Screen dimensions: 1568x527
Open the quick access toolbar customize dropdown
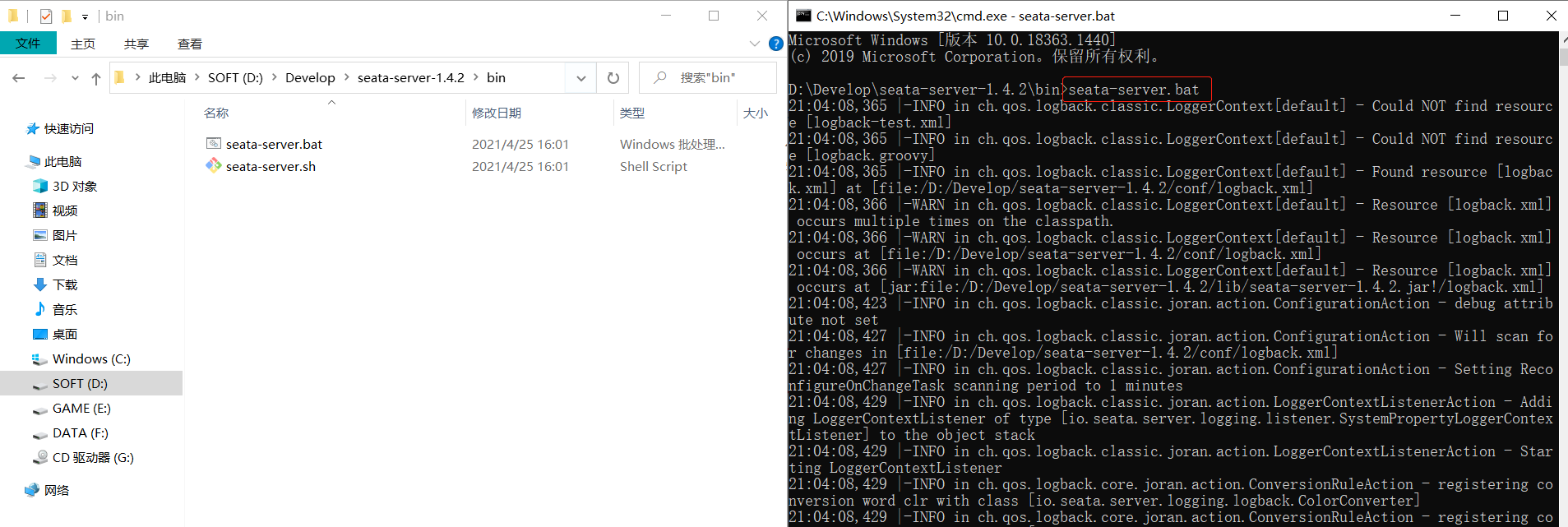[85, 16]
